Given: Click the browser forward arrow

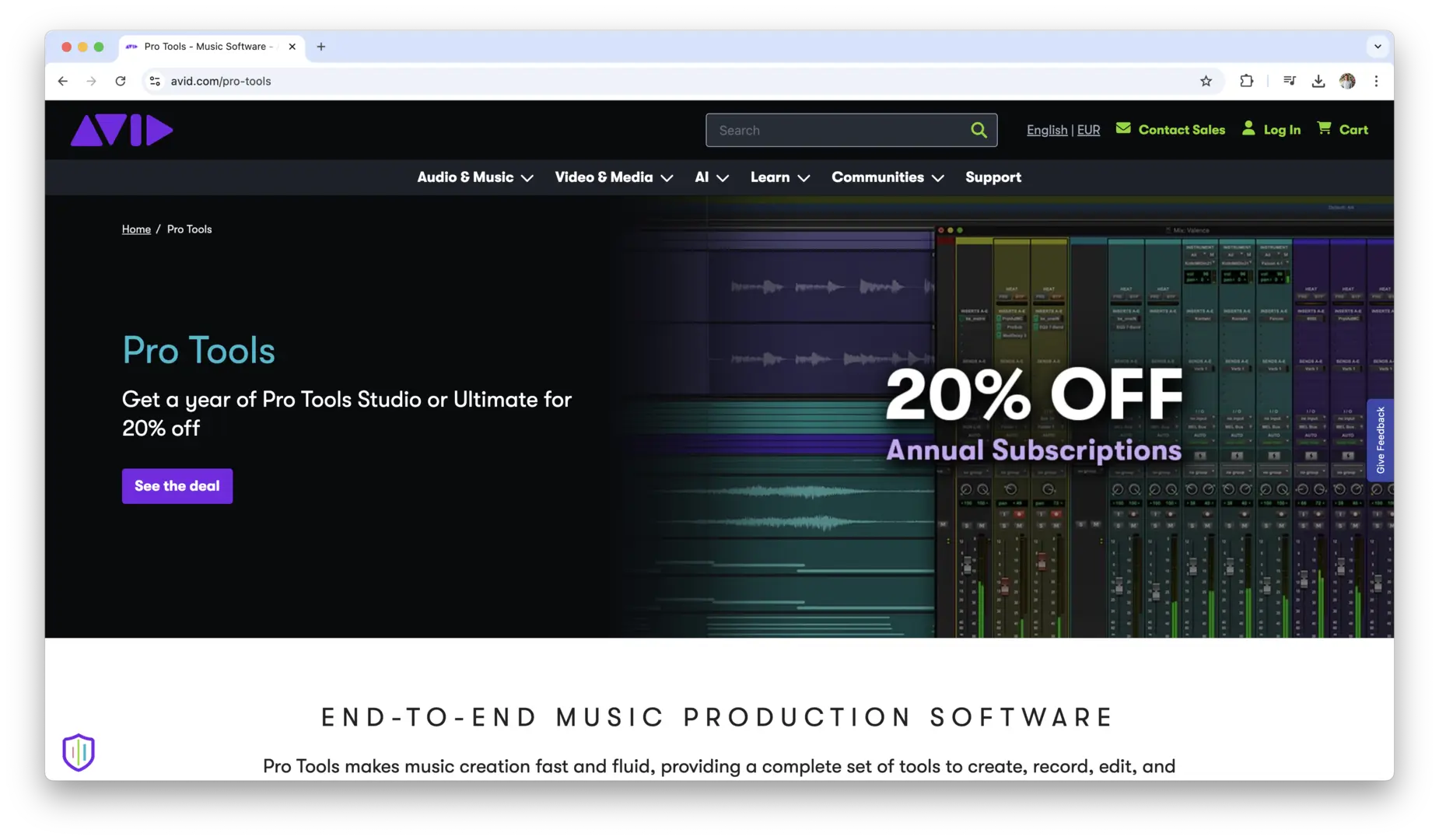Looking at the screenshot, I should [92, 81].
